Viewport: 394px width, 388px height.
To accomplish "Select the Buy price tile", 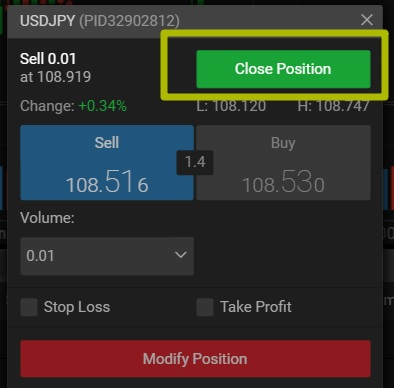I will (x=283, y=163).
